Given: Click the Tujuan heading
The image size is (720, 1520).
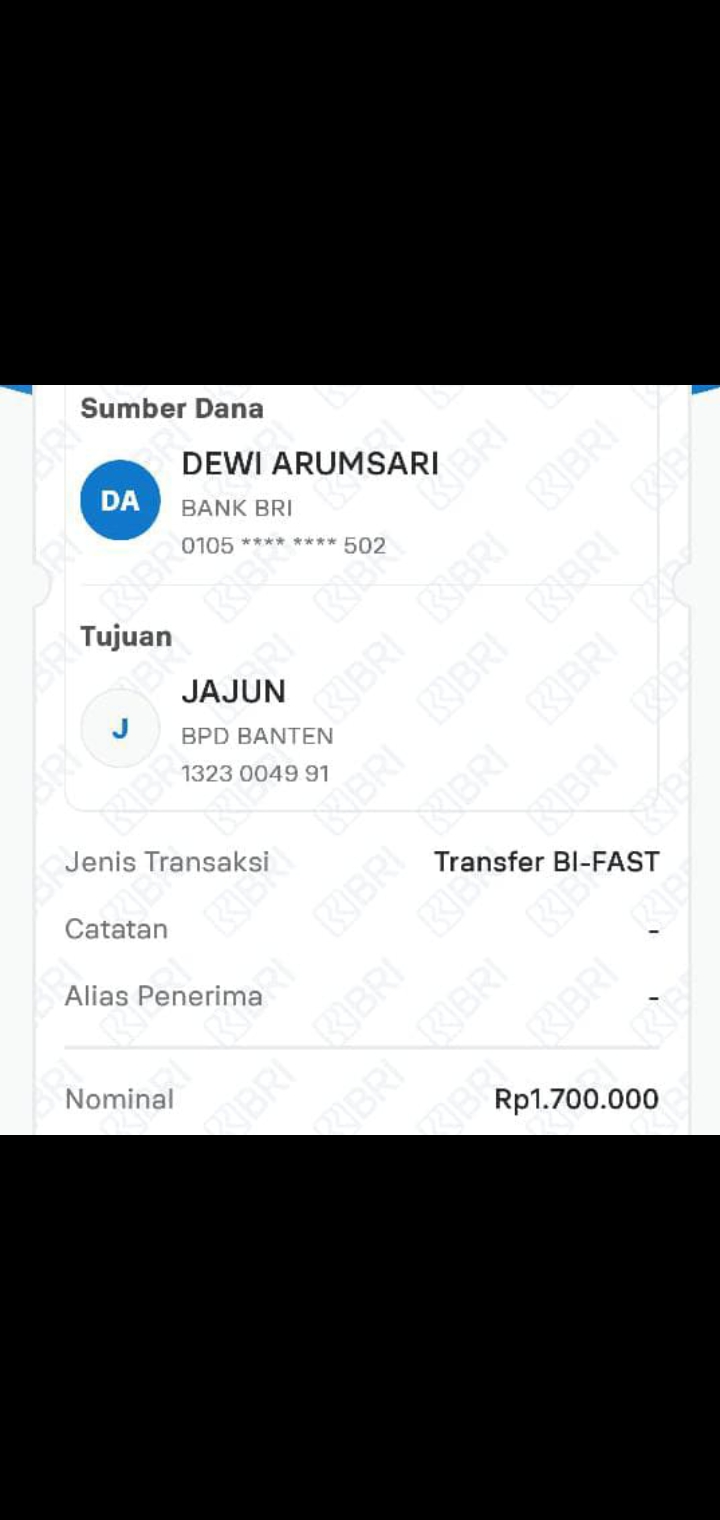Looking at the screenshot, I should (126, 636).
